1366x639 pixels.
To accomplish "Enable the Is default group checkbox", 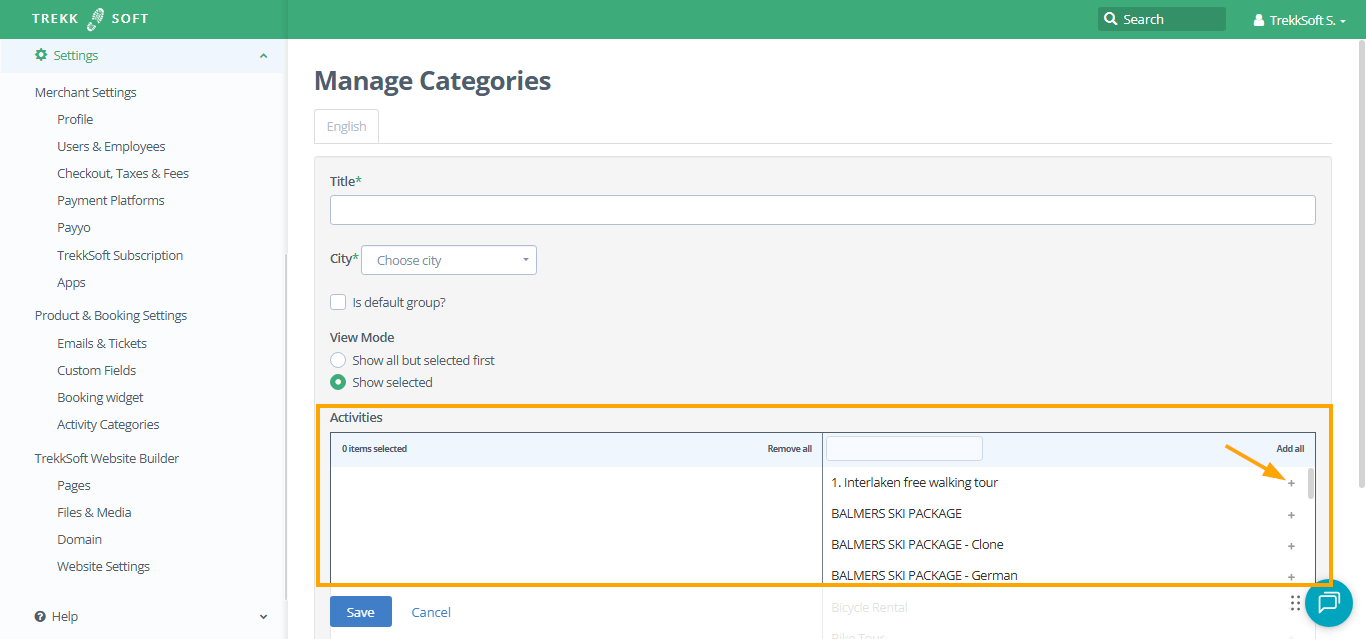I will coord(338,302).
